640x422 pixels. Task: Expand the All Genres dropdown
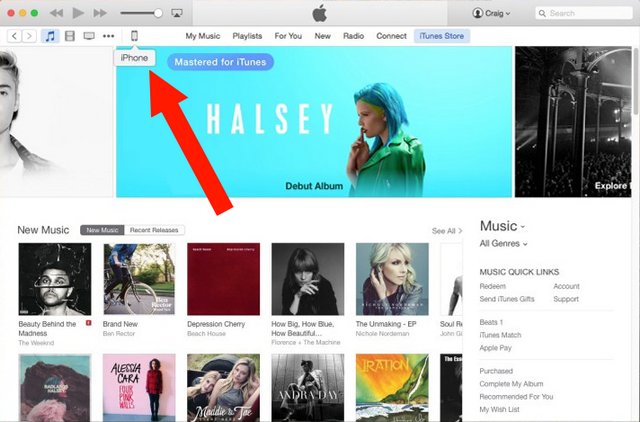click(503, 244)
